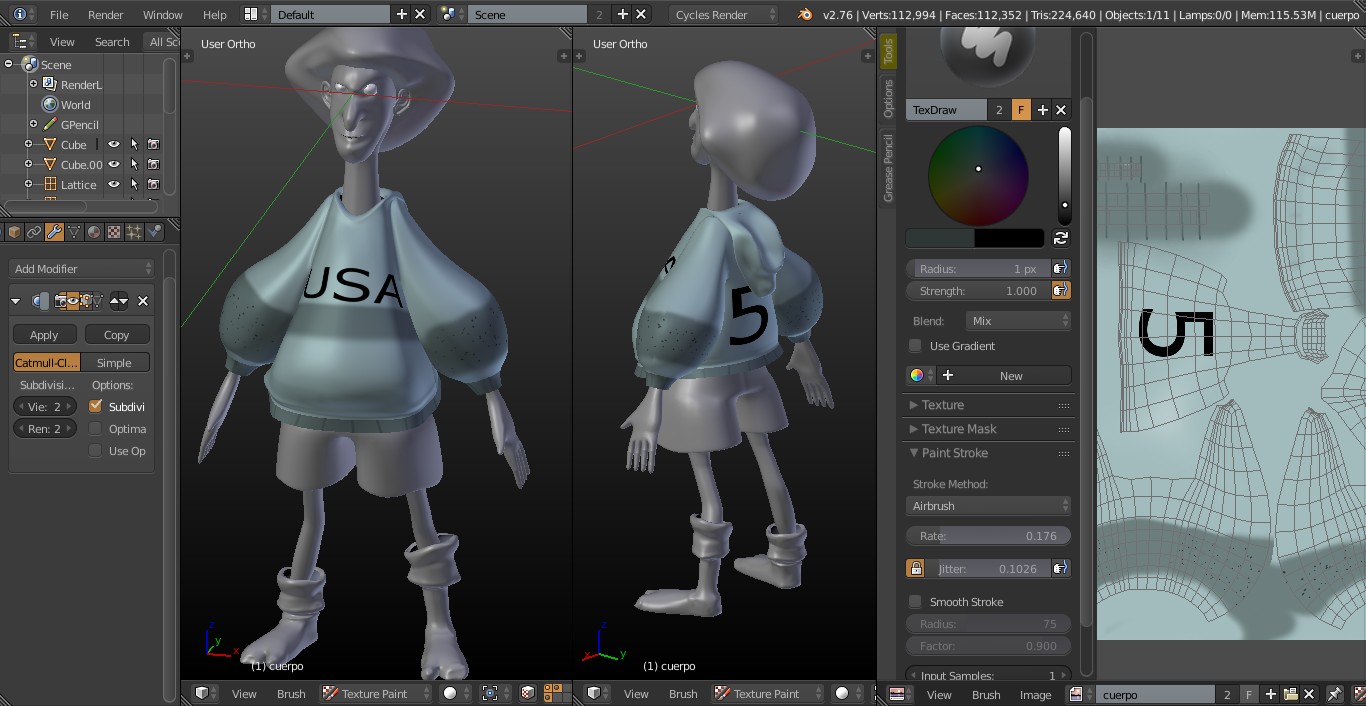Enable the Optimal Display checkbox
1366x706 pixels.
coord(96,428)
